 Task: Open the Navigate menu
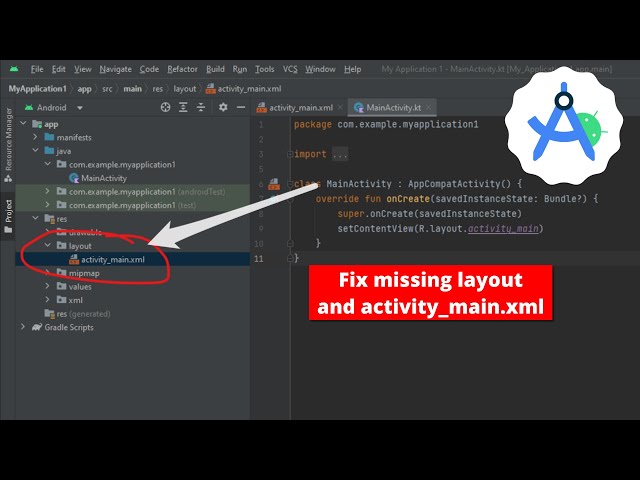116,69
